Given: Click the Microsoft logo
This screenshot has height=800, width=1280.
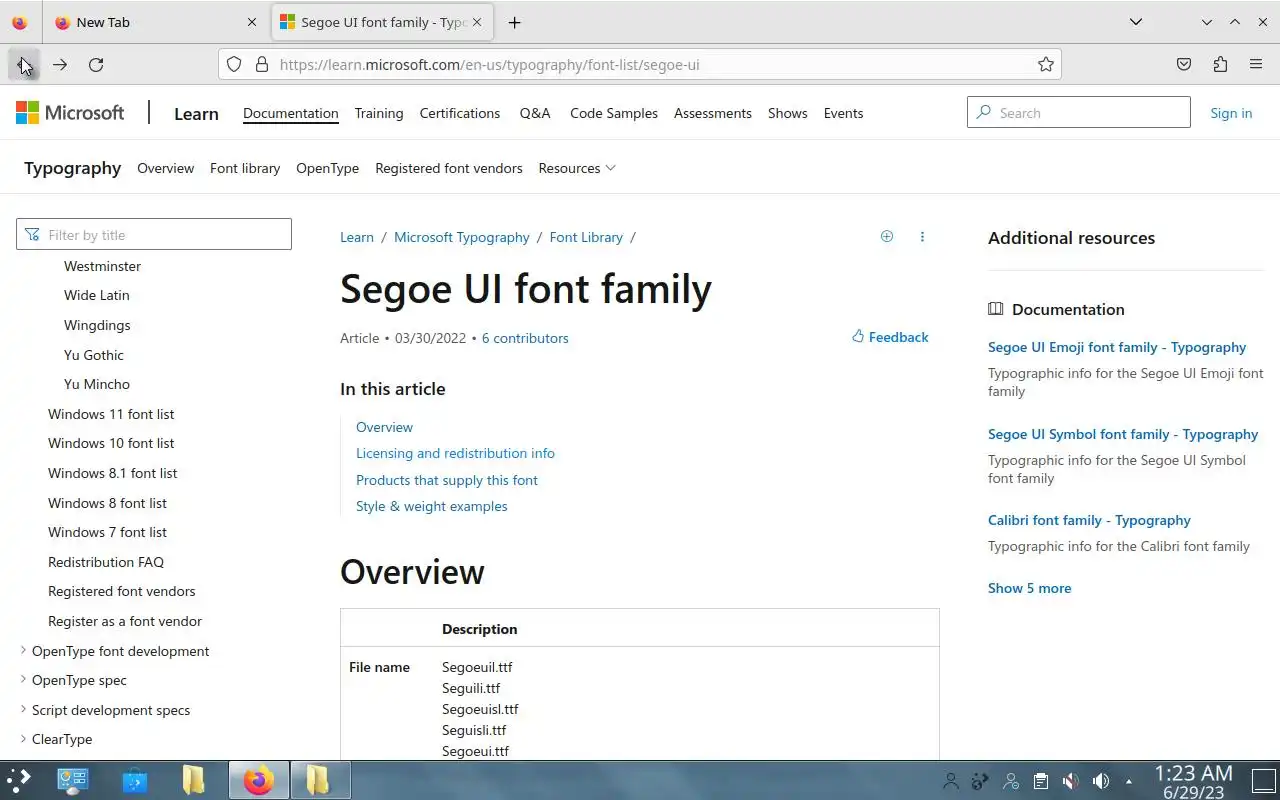Looking at the screenshot, I should 70,113.
